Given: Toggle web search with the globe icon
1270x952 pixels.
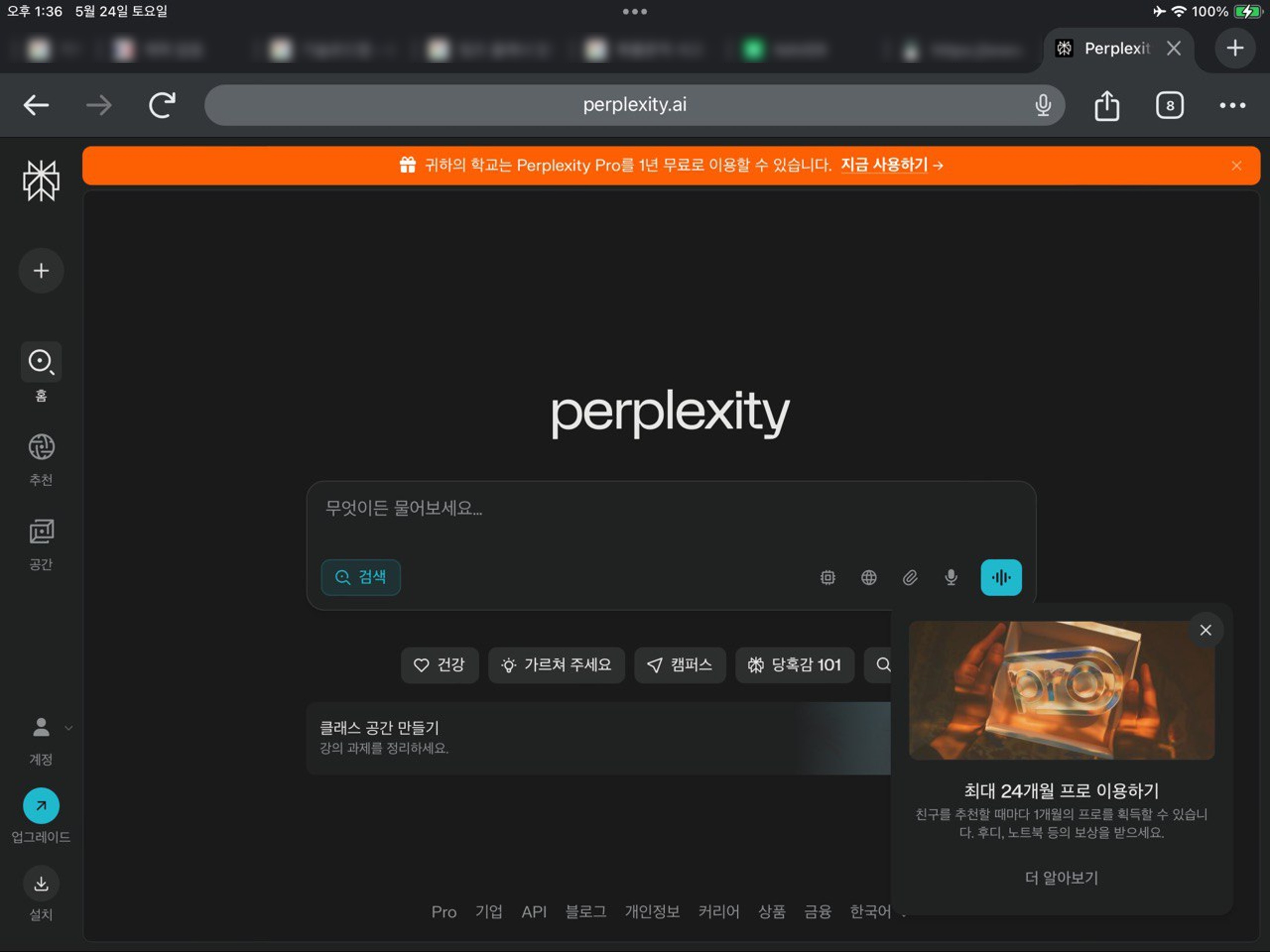Looking at the screenshot, I should click(869, 578).
